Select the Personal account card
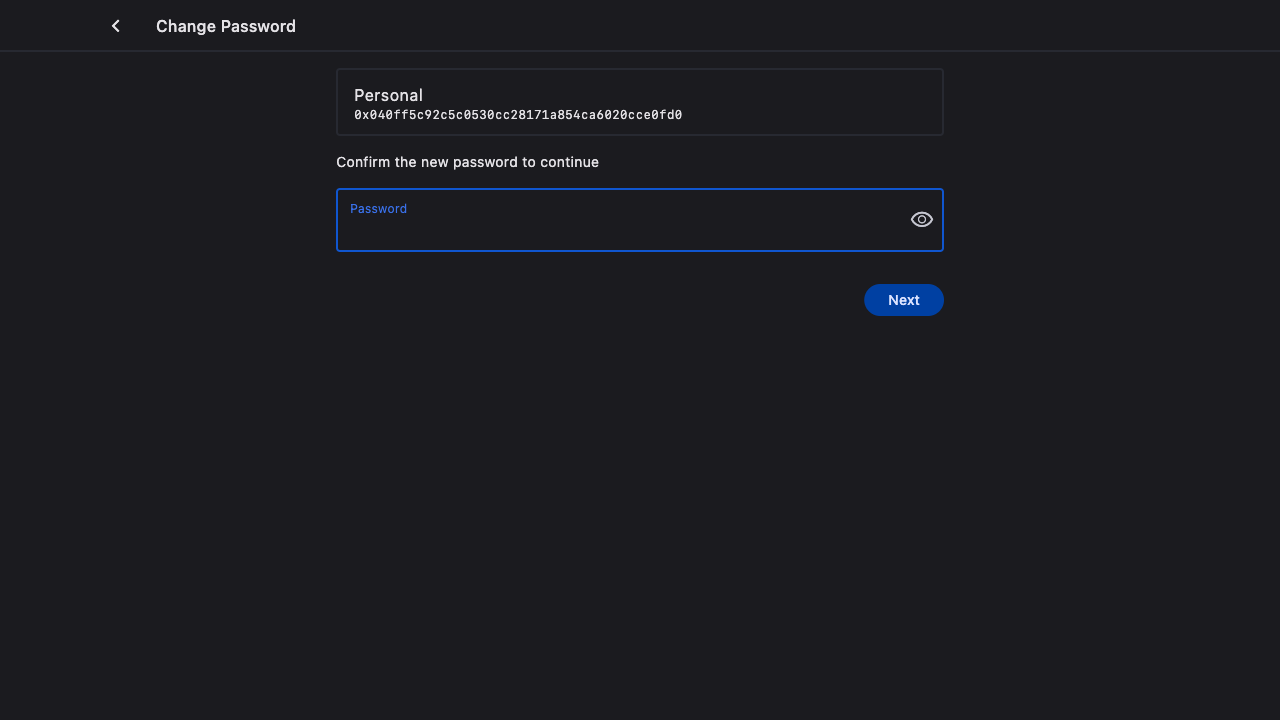The width and height of the screenshot is (1280, 720). (640, 102)
